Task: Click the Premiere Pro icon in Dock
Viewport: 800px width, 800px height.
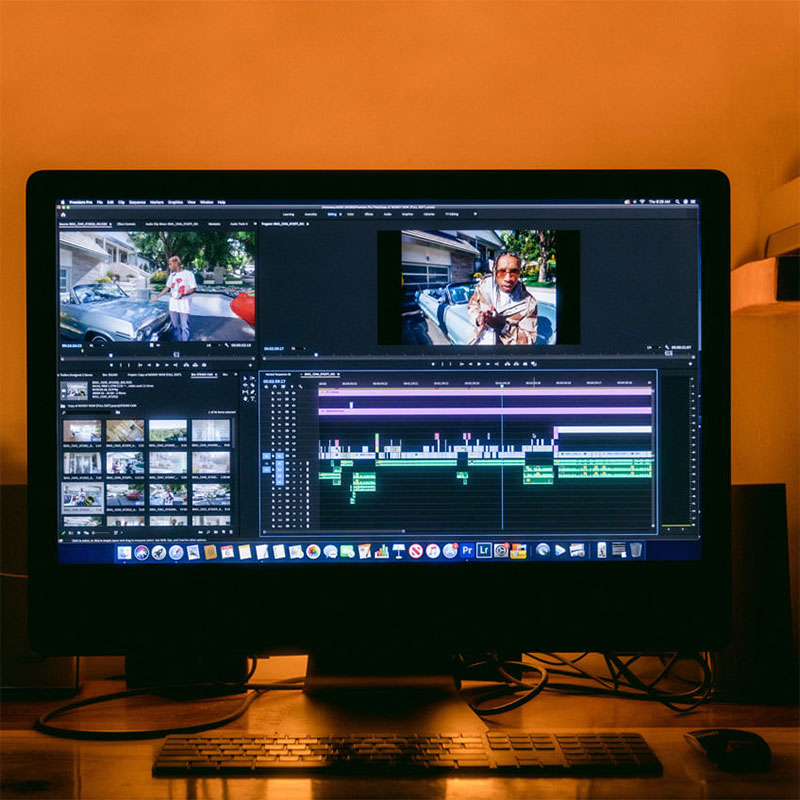Action: coord(467,550)
